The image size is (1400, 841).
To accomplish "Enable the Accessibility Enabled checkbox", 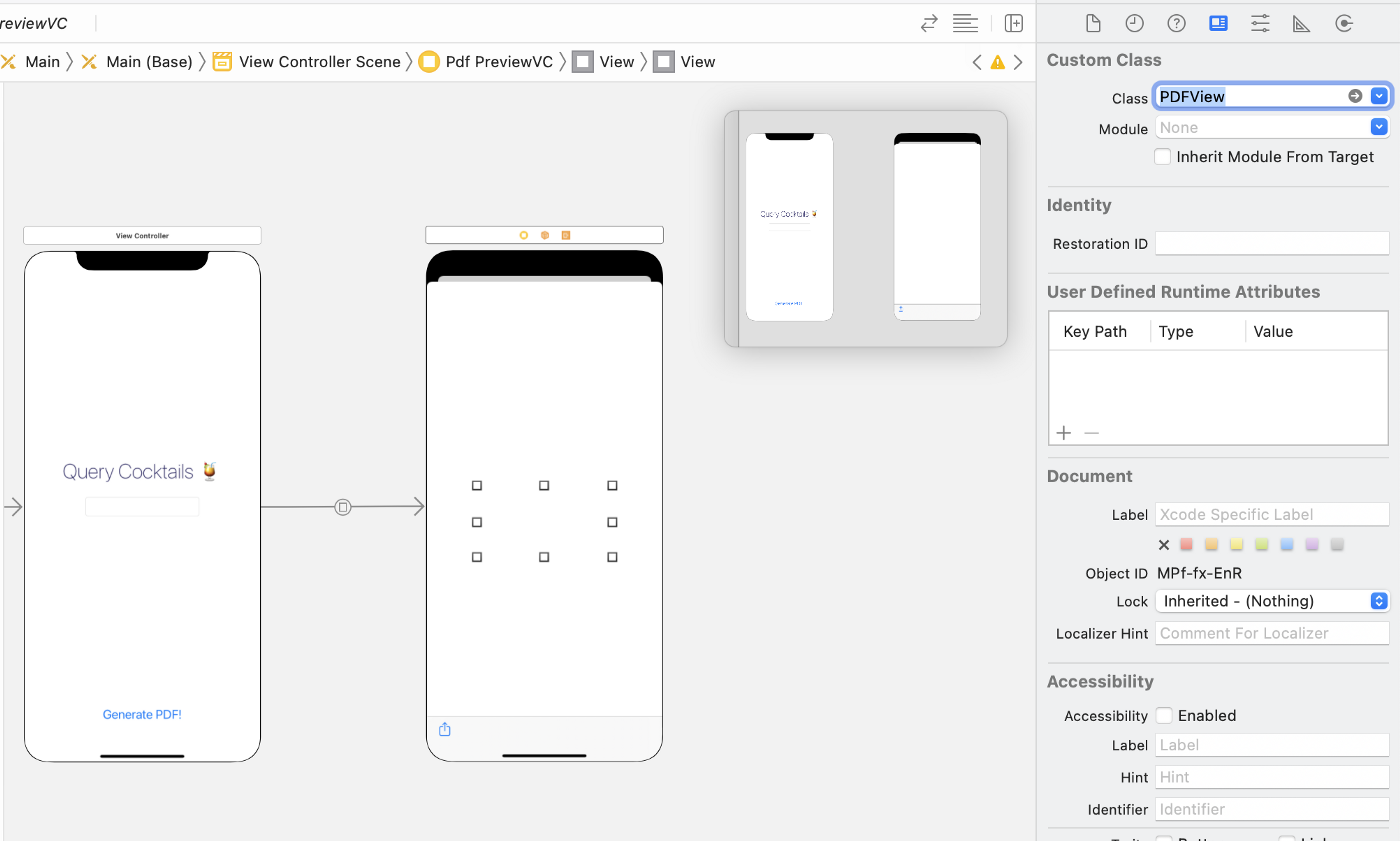I will pyautogui.click(x=1164, y=715).
